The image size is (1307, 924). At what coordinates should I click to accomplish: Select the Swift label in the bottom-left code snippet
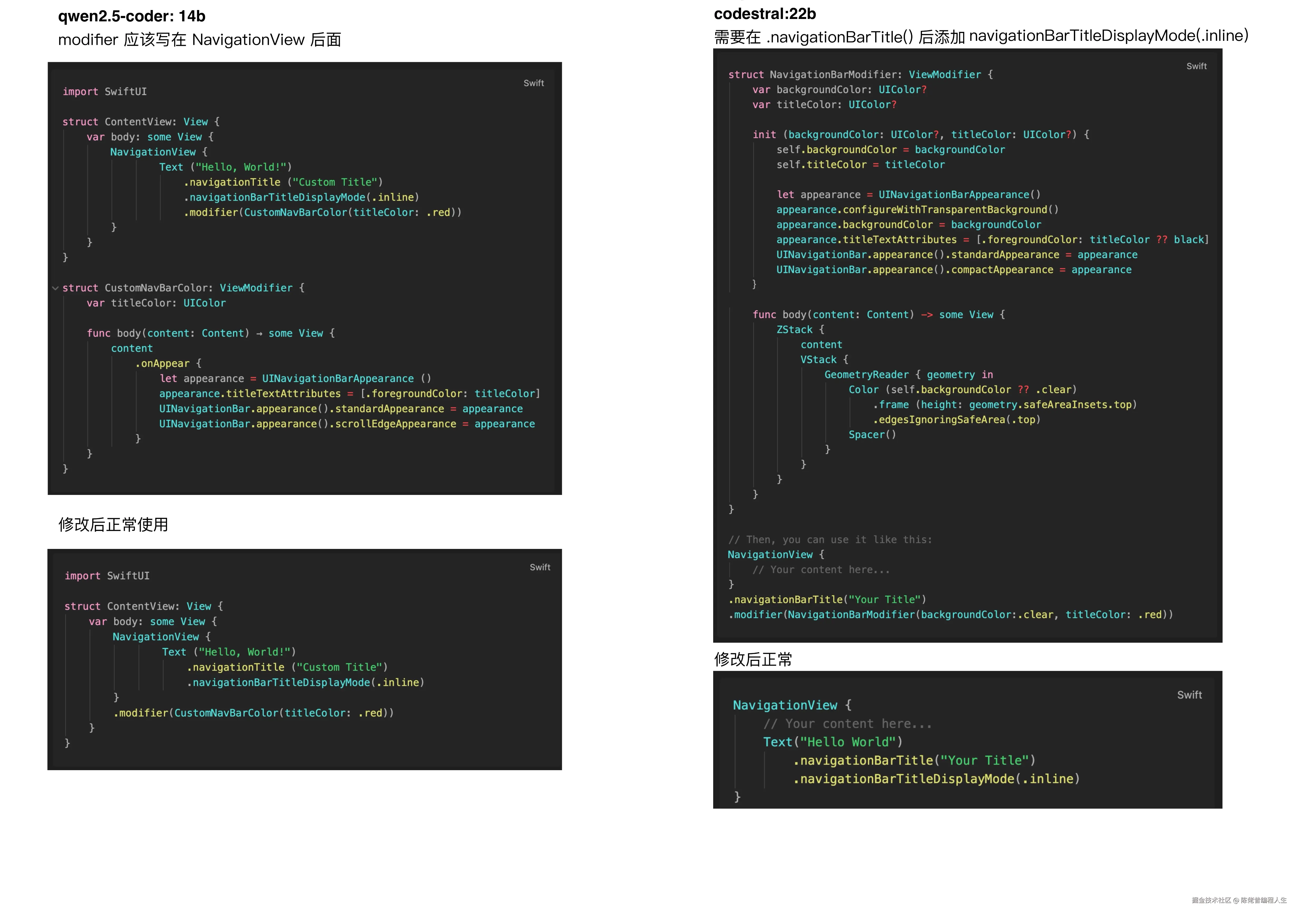[x=539, y=567]
